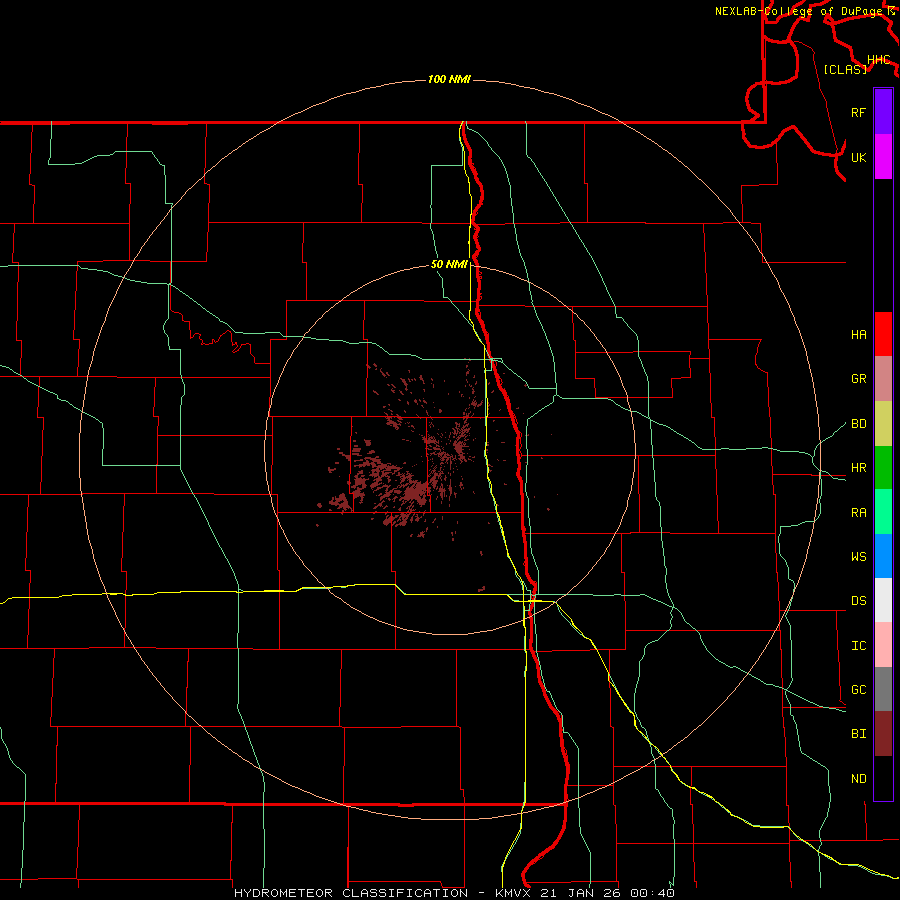
Task: Click the GC legend label
Action: click(858, 690)
